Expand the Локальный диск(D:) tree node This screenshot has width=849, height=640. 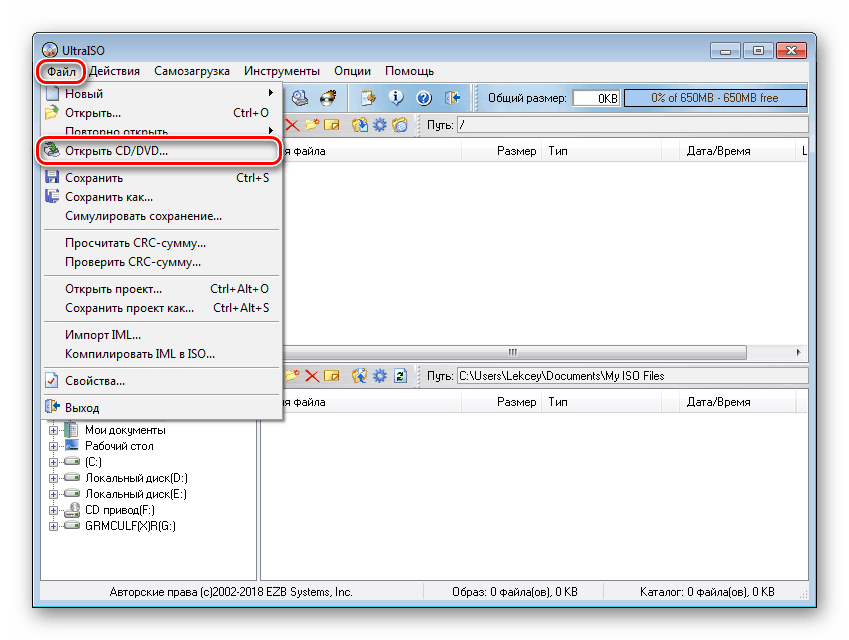(53, 478)
